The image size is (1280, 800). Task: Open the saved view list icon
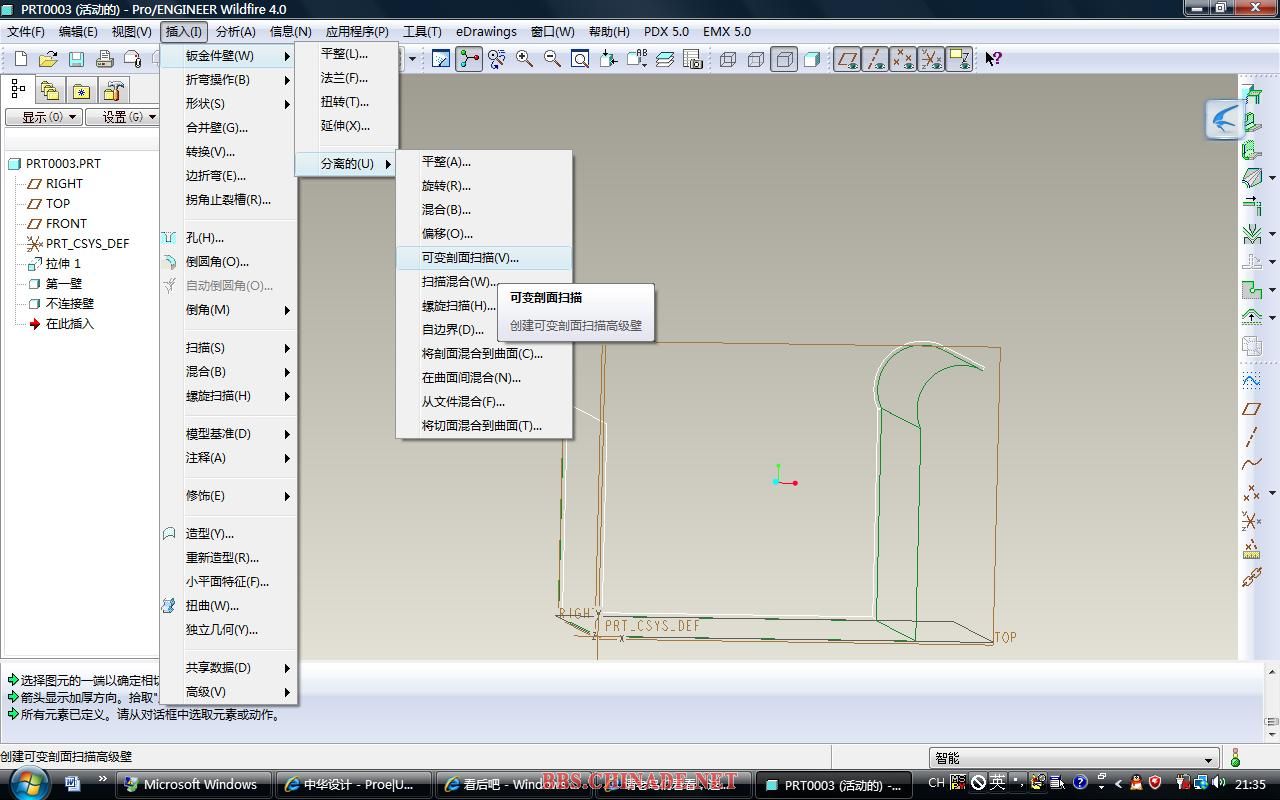point(636,59)
